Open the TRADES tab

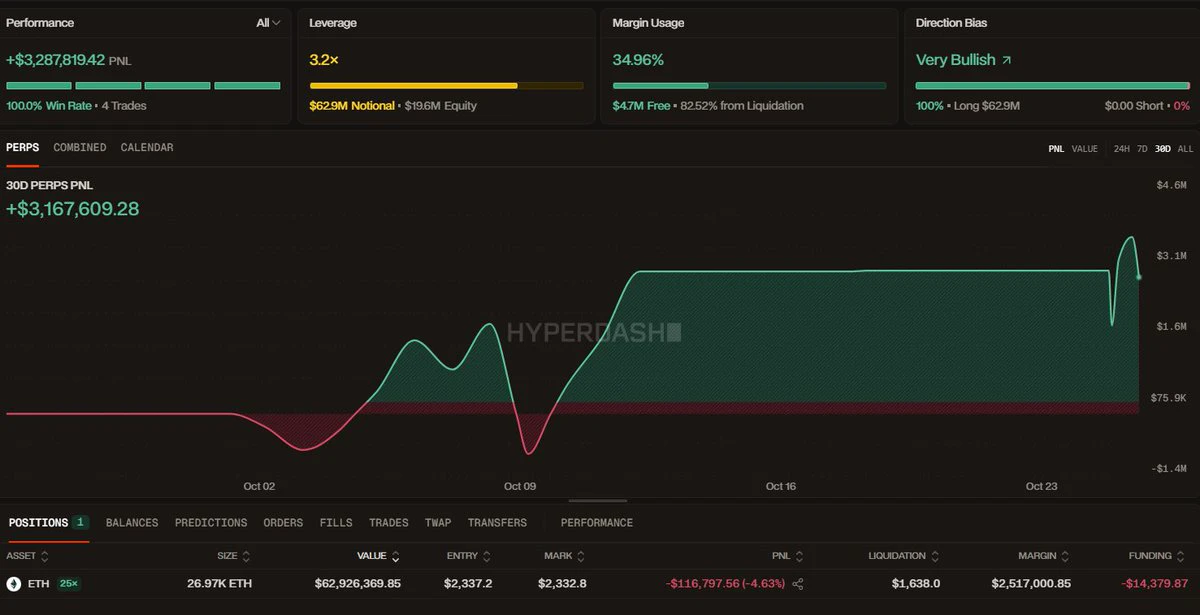click(x=389, y=523)
